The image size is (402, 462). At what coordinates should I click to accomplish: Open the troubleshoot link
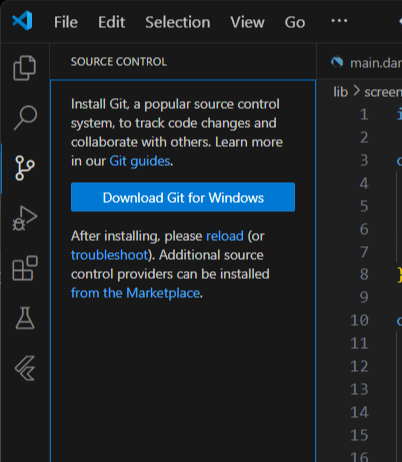tap(109, 255)
